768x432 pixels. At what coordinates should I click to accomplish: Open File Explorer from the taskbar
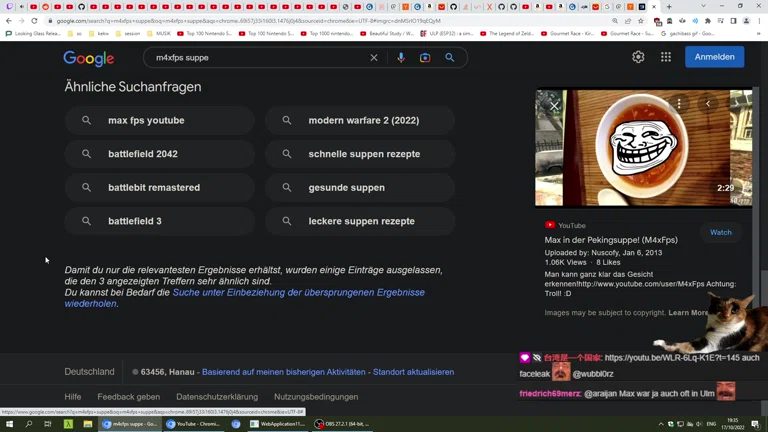(x=88, y=424)
